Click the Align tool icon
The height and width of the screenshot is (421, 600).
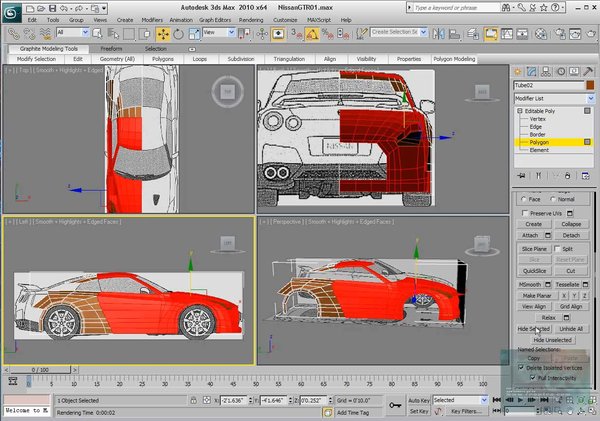pos(454,34)
